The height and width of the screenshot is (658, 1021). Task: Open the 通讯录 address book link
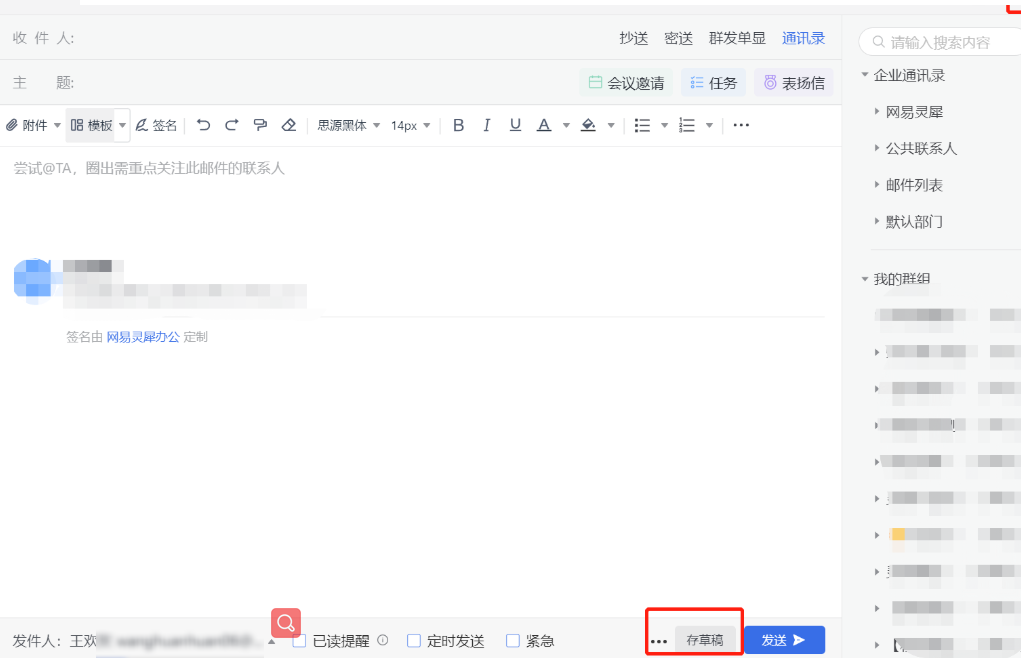[x=804, y=38]
